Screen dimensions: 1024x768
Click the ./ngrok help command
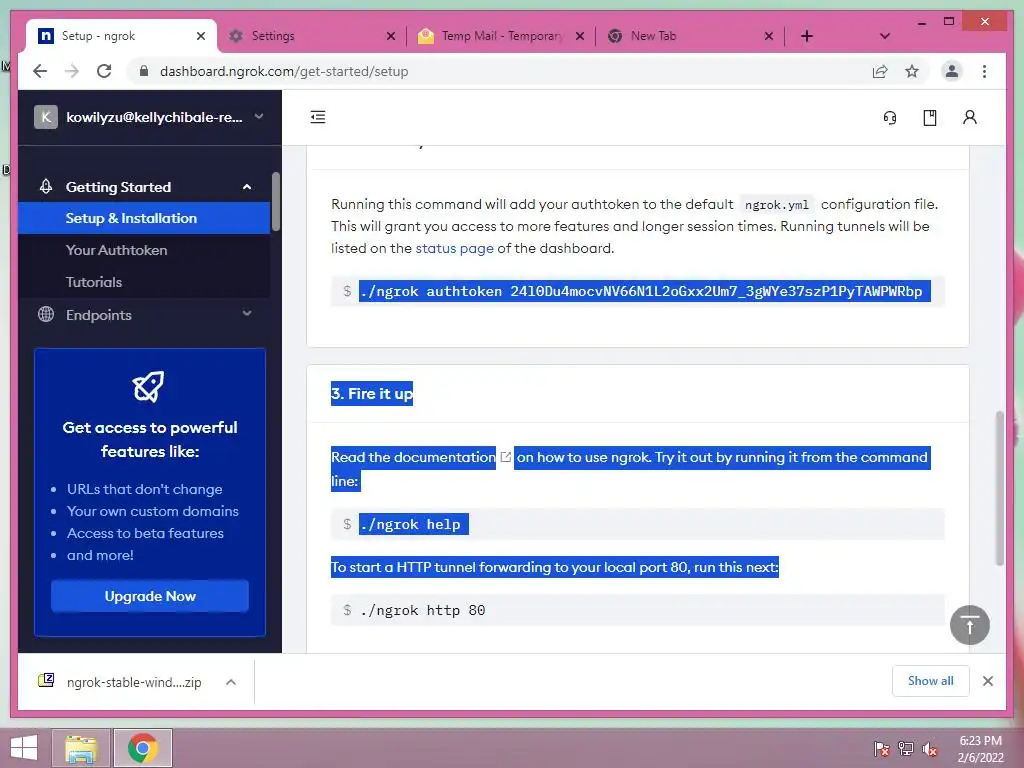tap(413, 524)
